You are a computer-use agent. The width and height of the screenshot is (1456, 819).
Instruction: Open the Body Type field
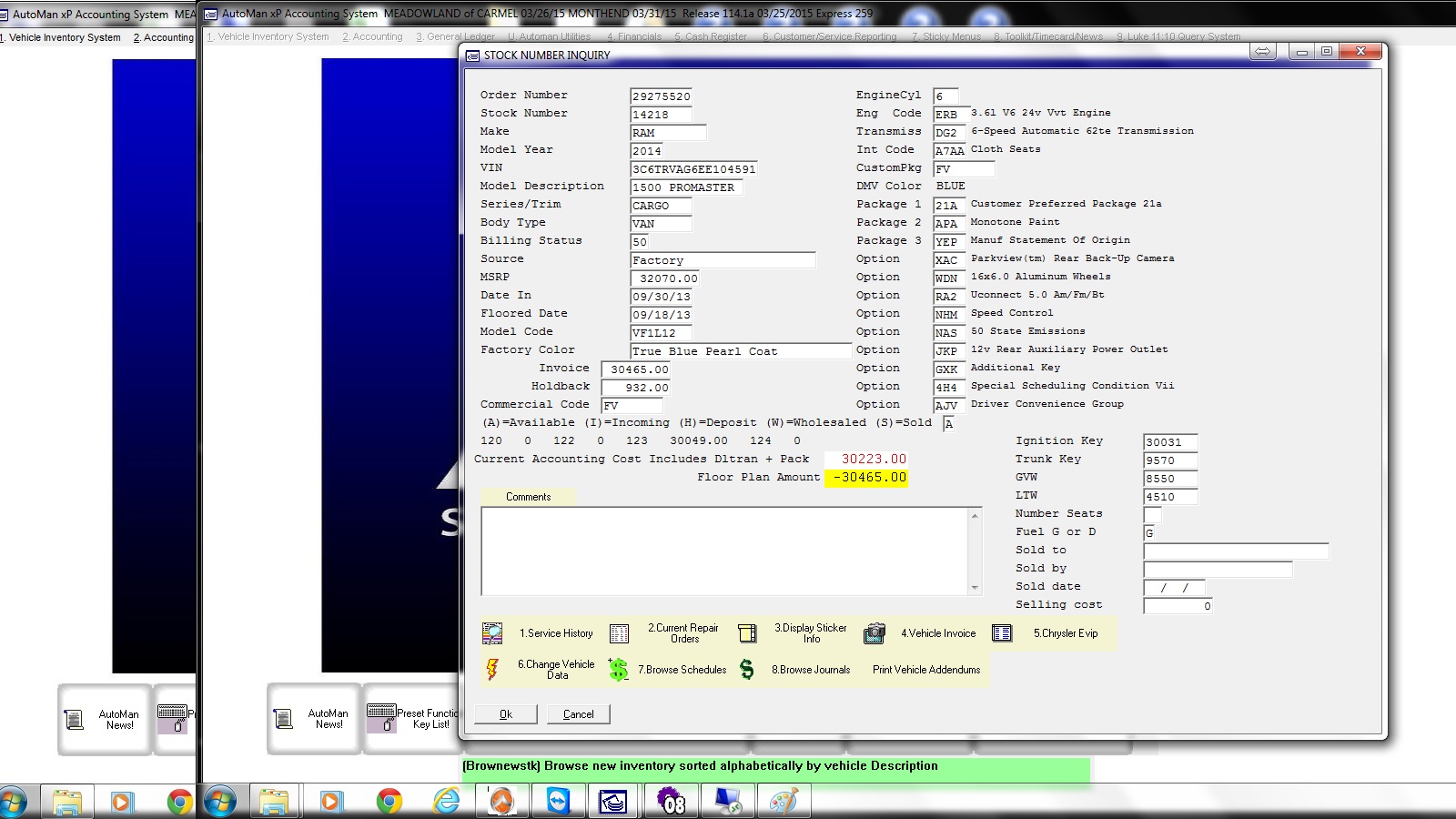click(x=661, y=223)
